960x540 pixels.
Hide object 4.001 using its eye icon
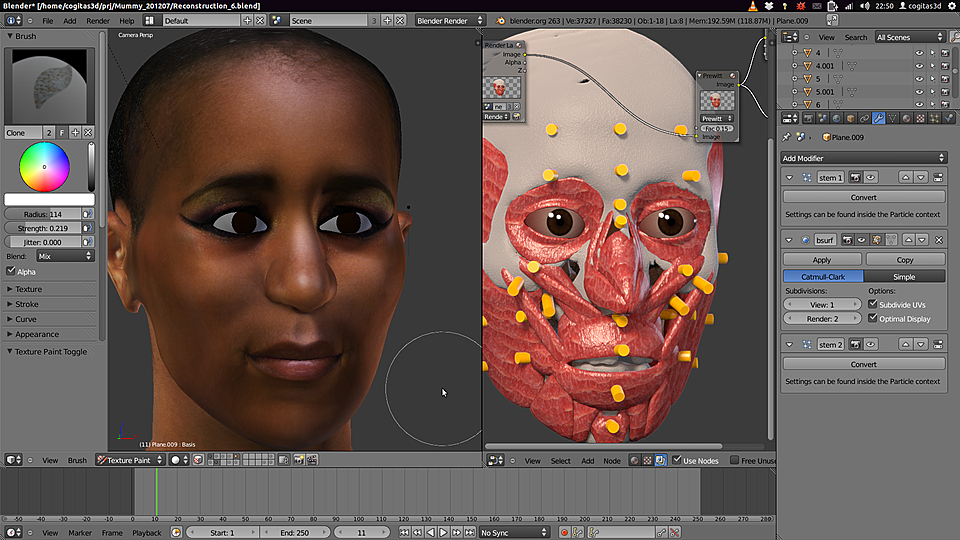pos(919,66)
